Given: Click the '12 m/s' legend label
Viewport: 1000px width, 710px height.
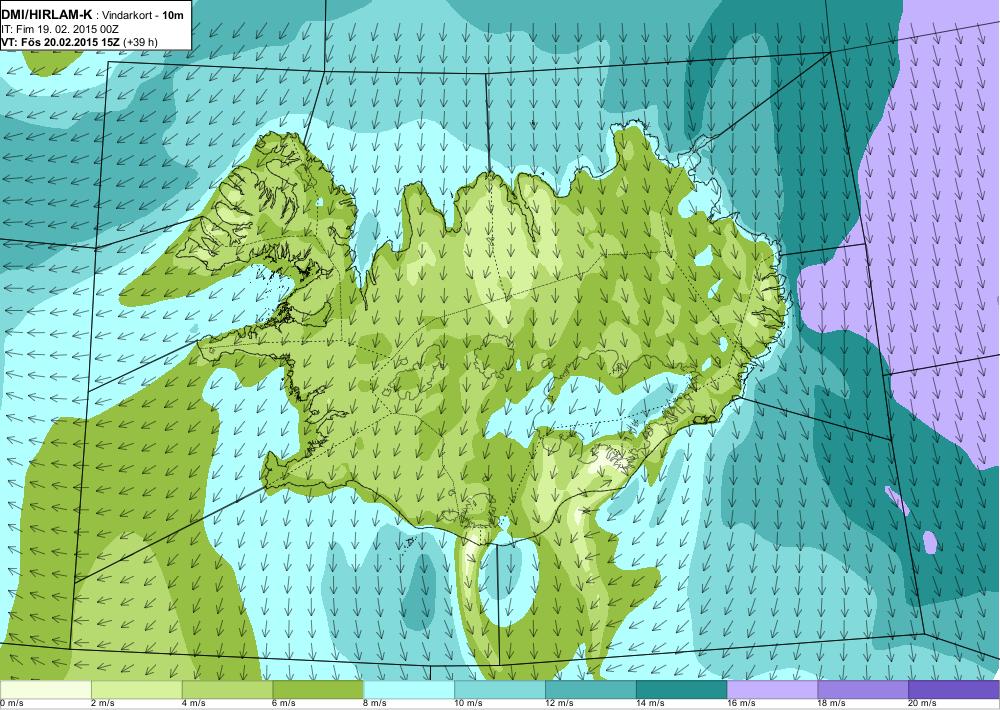Looking at the screenshot, I should [559, 704].
